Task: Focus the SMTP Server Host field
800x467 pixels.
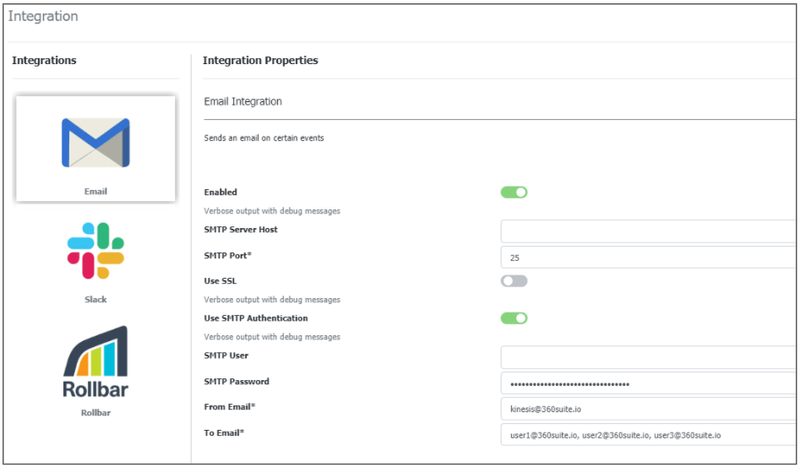Action: click(648, 231)
